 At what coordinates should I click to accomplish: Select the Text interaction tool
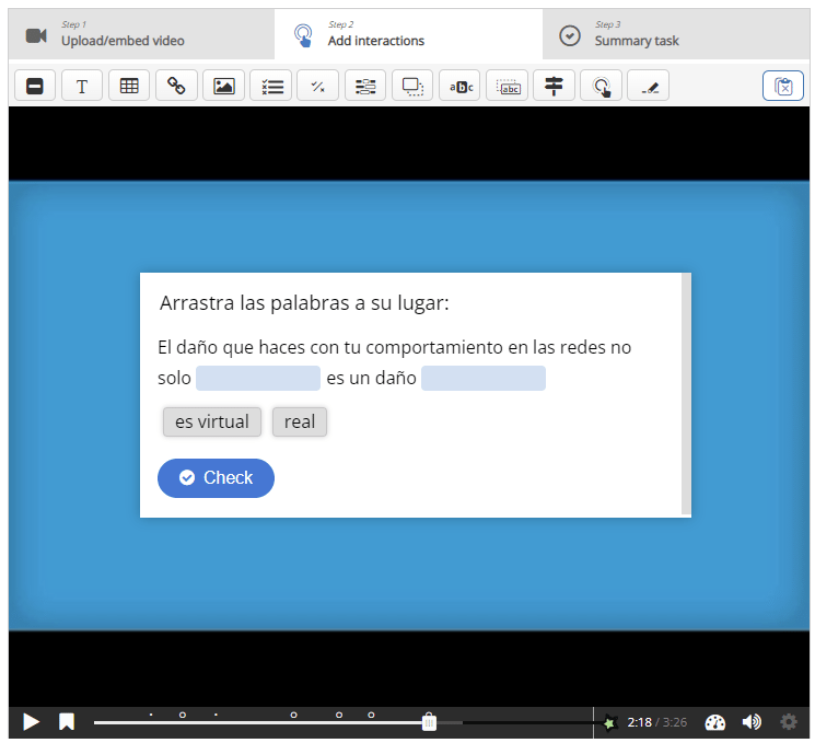pyautogui.click(x=82, y=85)
